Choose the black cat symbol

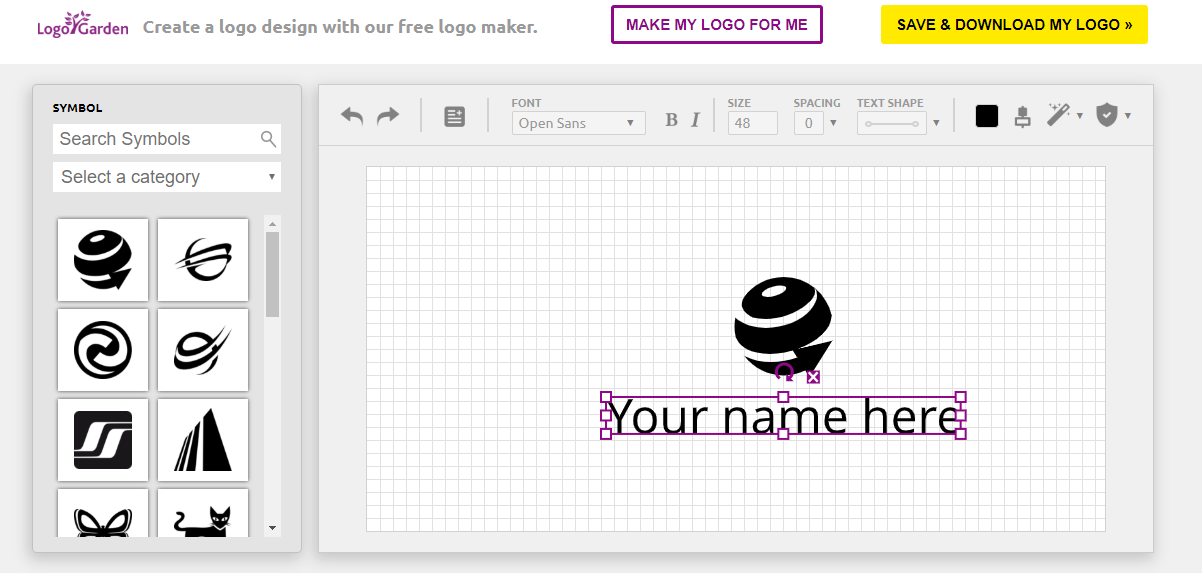coord(203,513)
